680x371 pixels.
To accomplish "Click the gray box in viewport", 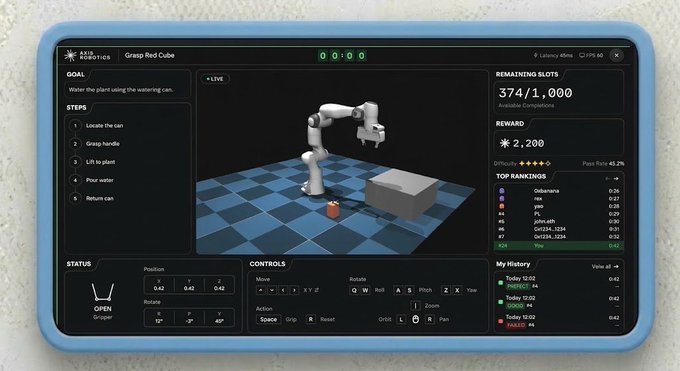I will tap(402, 194).
